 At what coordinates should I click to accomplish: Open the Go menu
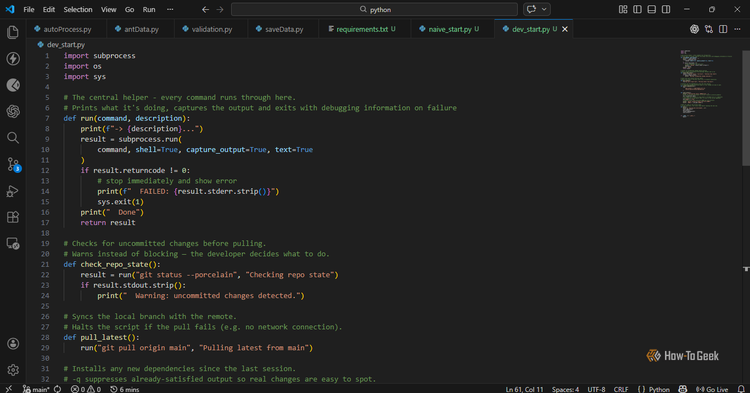click(129, 9)
